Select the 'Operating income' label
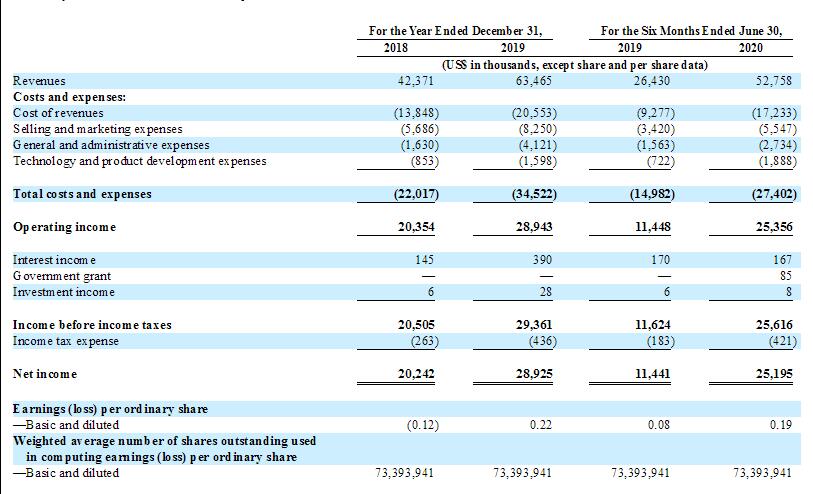 [x=64, y=227]
